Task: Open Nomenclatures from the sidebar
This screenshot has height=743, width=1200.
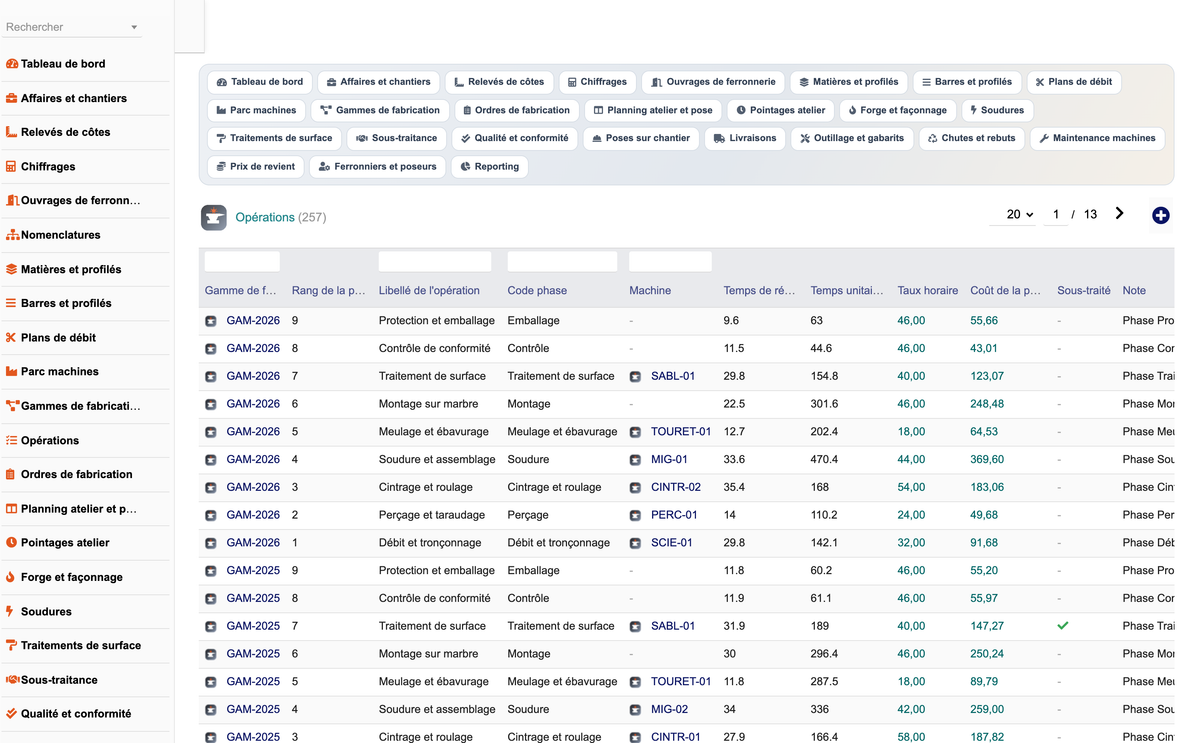Action: (60, 235)
